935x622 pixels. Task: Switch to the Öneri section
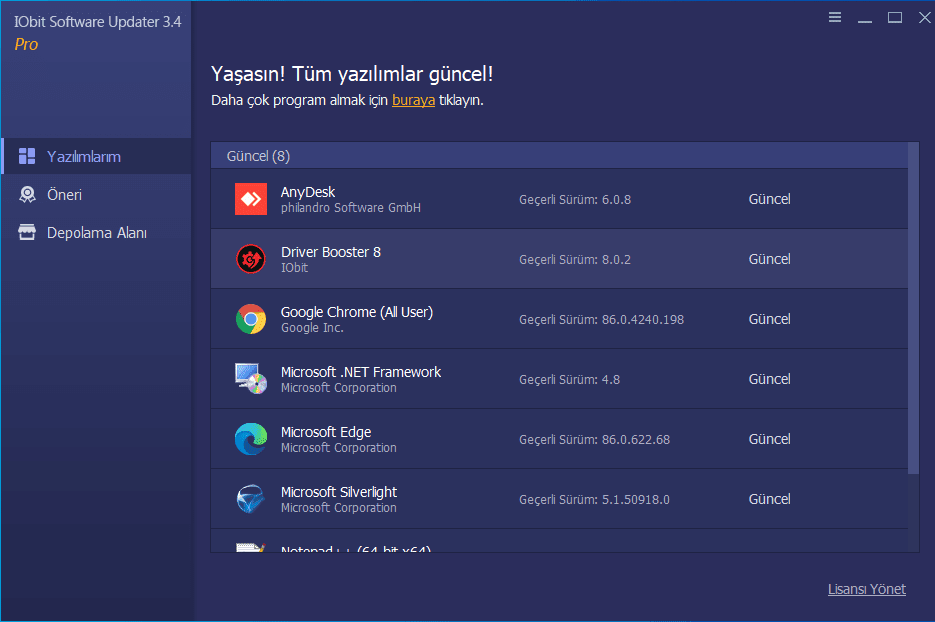96,194
